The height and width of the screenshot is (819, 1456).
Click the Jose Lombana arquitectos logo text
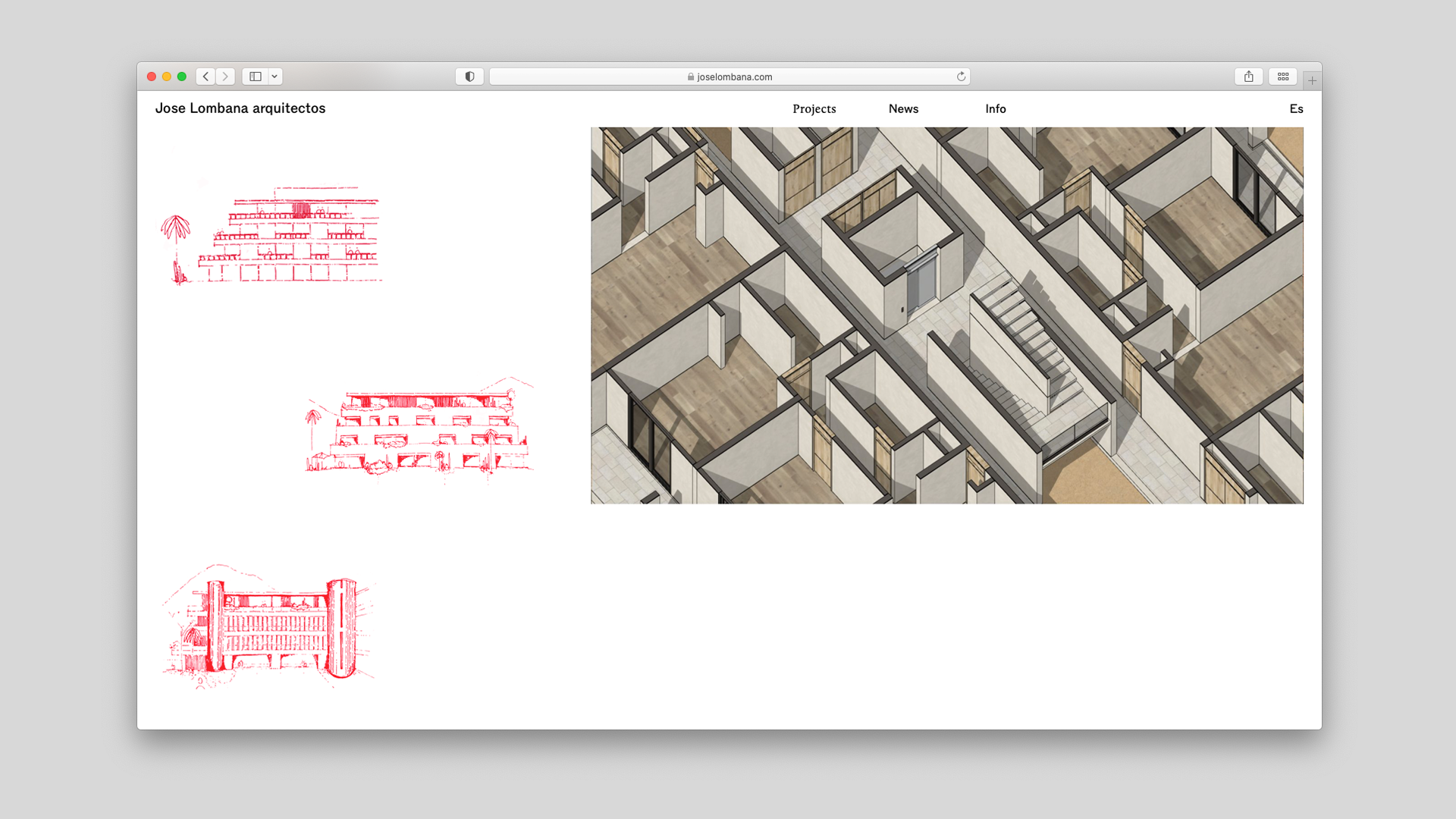point(240,108)
